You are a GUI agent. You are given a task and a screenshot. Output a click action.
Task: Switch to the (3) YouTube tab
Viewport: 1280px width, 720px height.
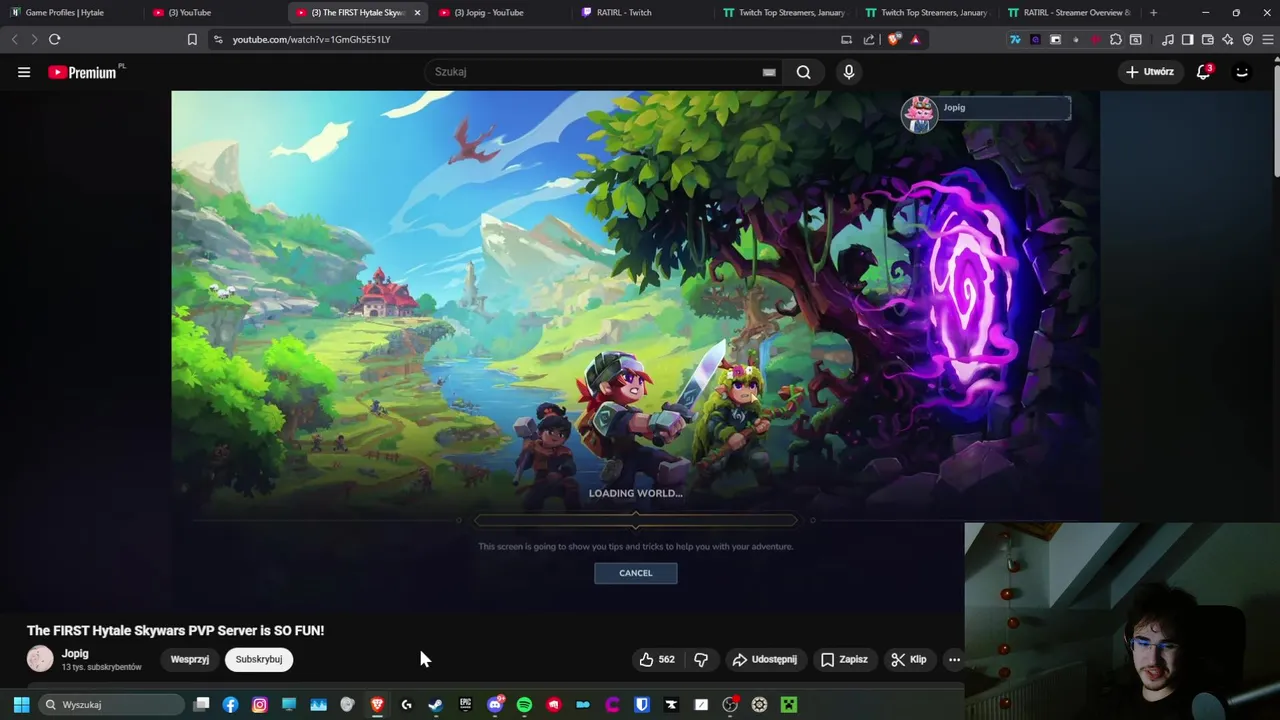[x=215, y=12]
